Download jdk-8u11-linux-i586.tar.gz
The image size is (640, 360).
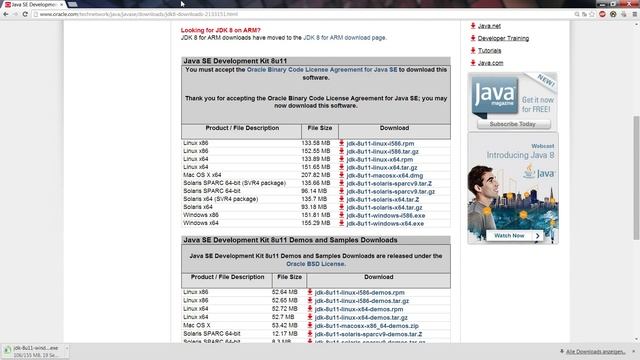tap(382, 151)
